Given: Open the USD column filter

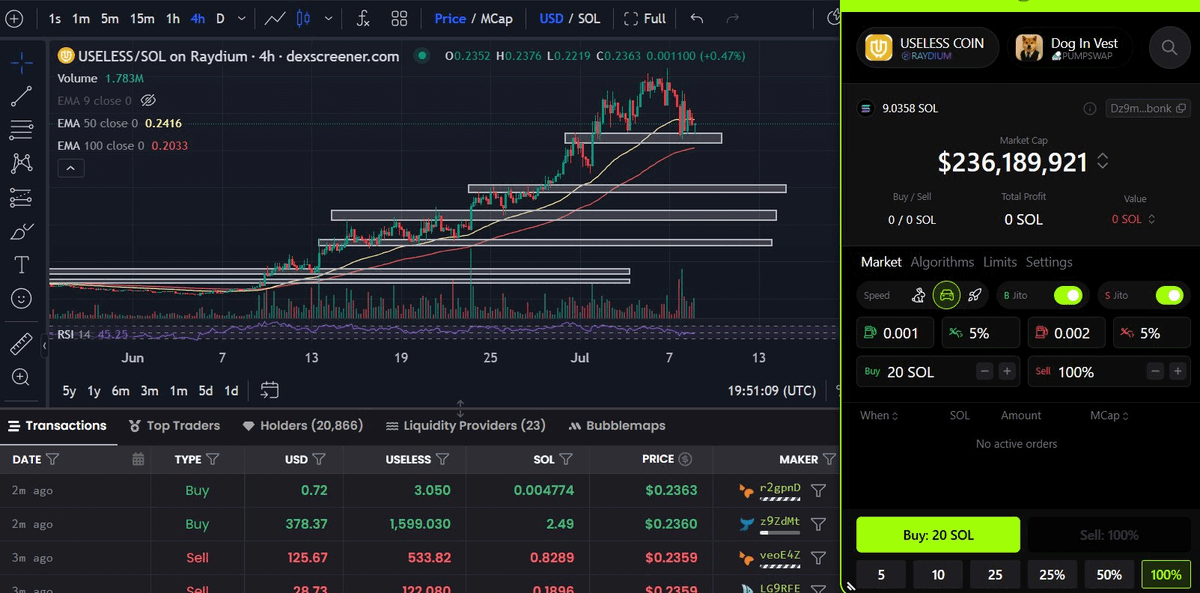Looking at the screenshot, I should click(319, 459).
